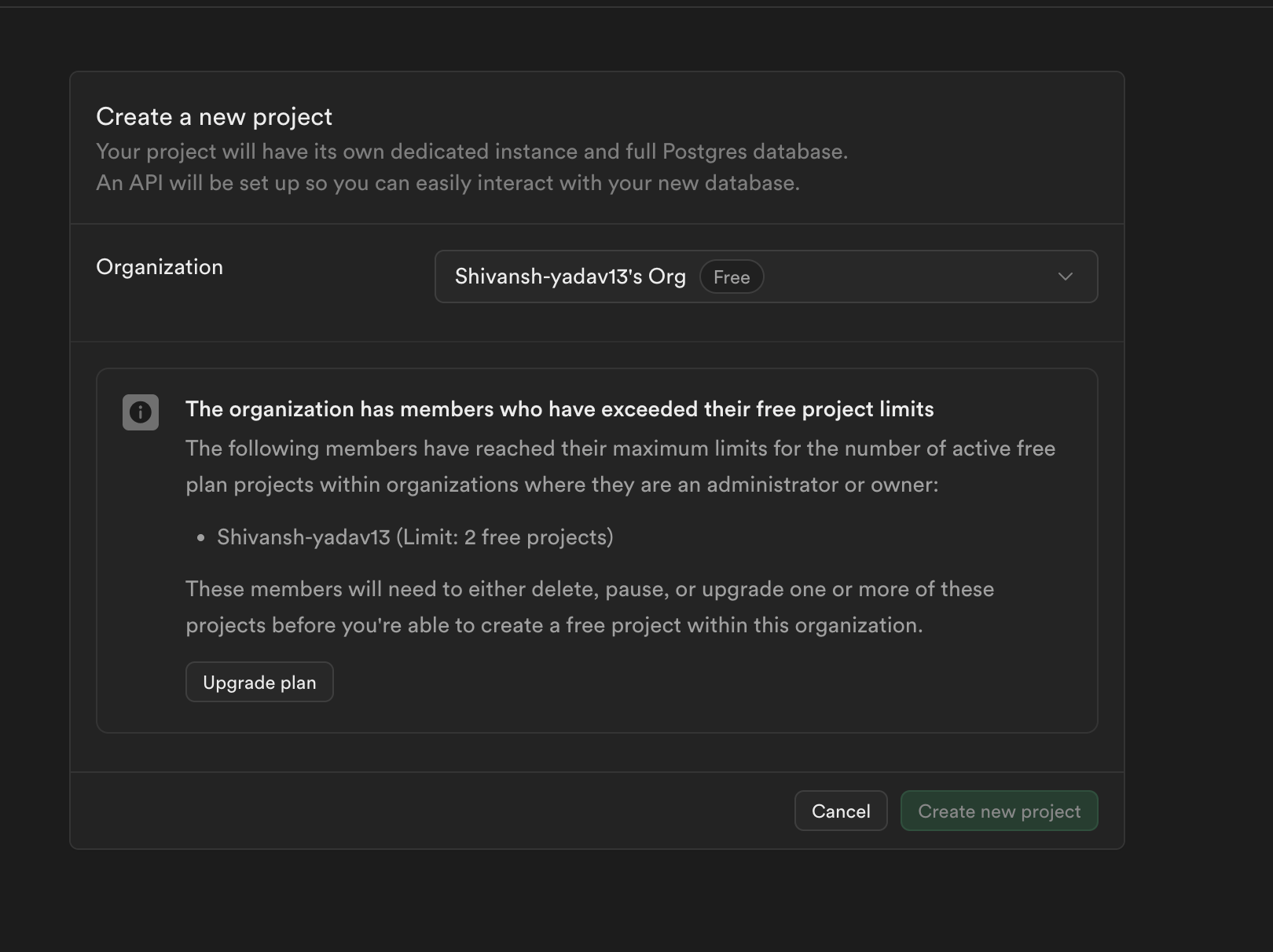Click 'The following members have reached' text line

[620, 449]
